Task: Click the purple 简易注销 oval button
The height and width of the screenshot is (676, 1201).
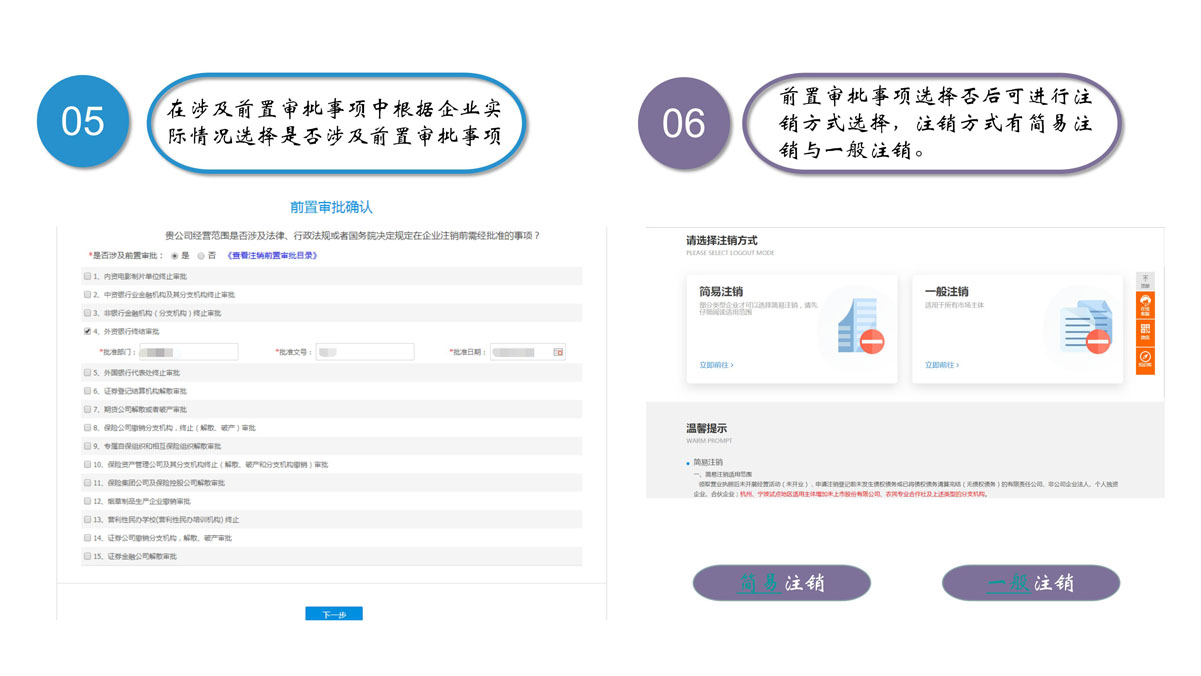Action: pos(781,583)
